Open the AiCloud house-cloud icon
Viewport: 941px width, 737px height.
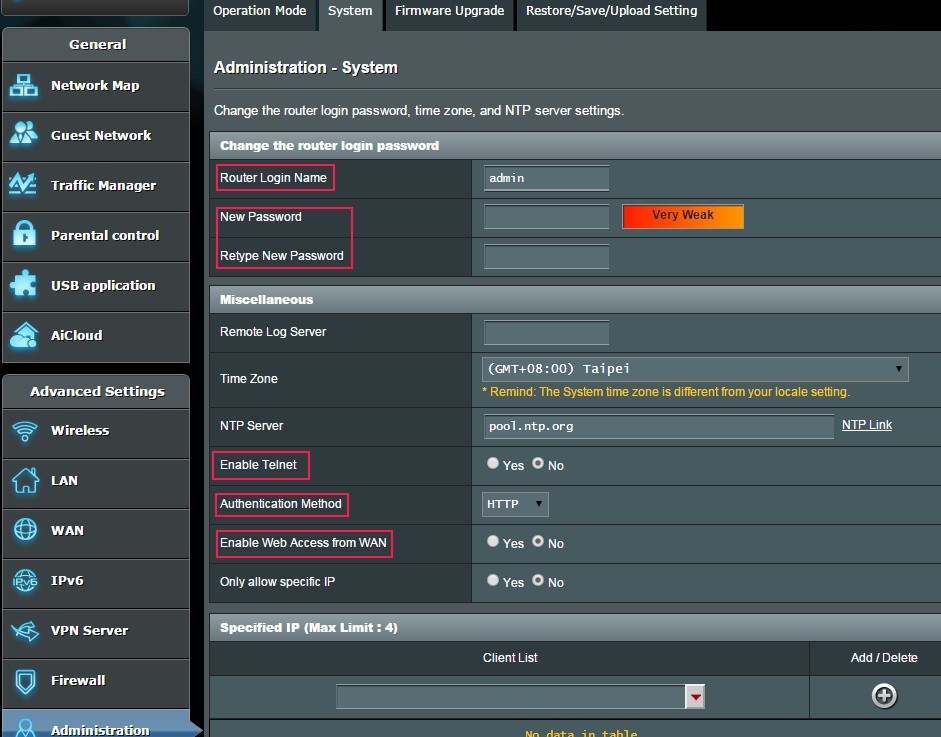click(x=24, y=335)
